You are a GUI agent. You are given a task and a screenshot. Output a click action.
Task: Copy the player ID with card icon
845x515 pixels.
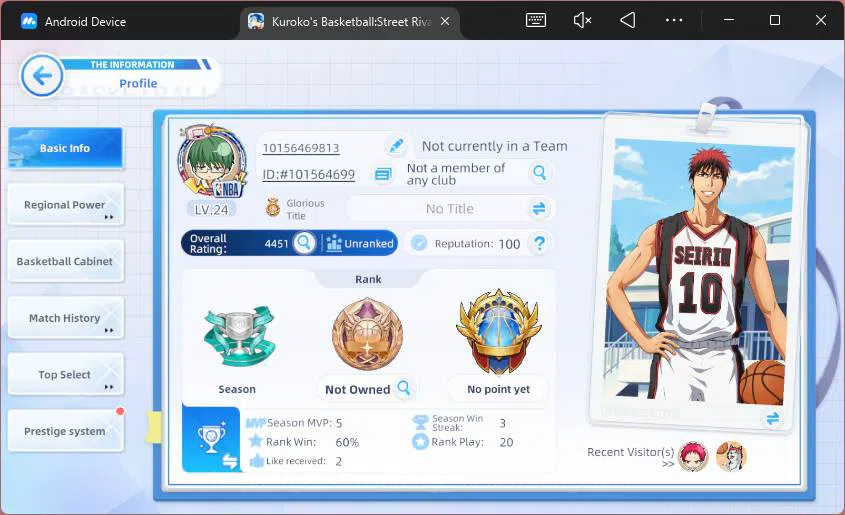coord(383,175)
